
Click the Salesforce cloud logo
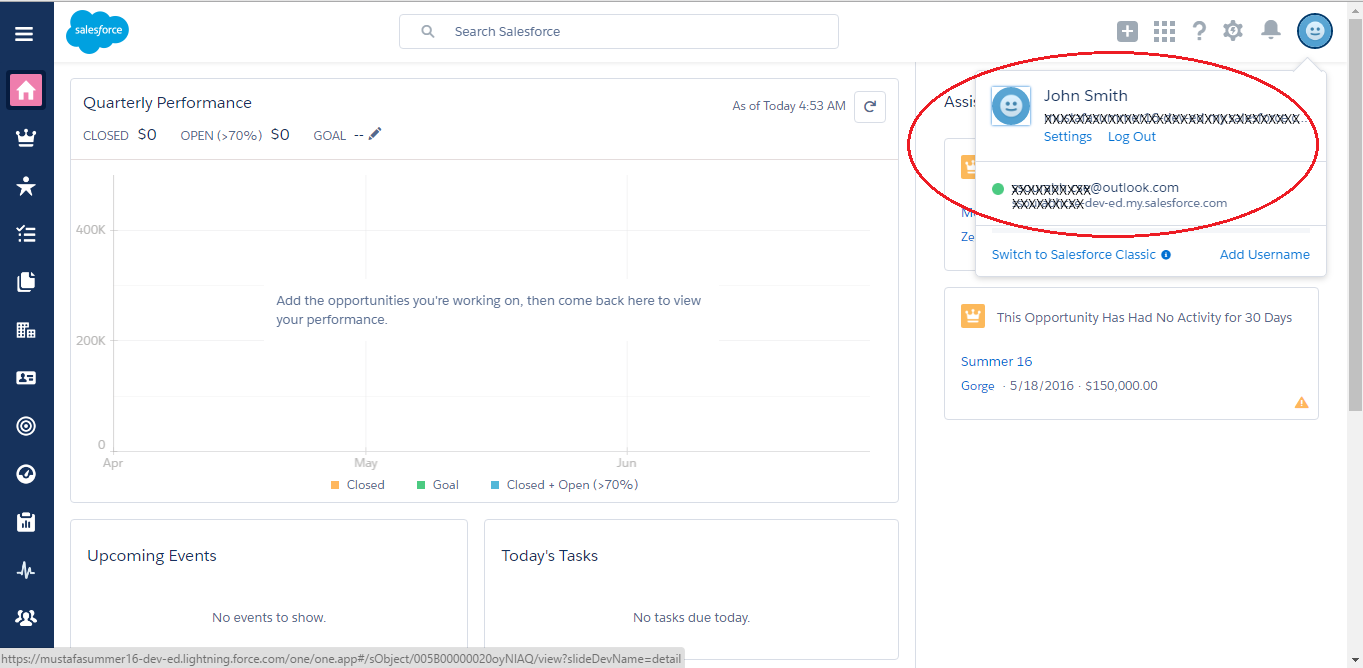[97, 32]
